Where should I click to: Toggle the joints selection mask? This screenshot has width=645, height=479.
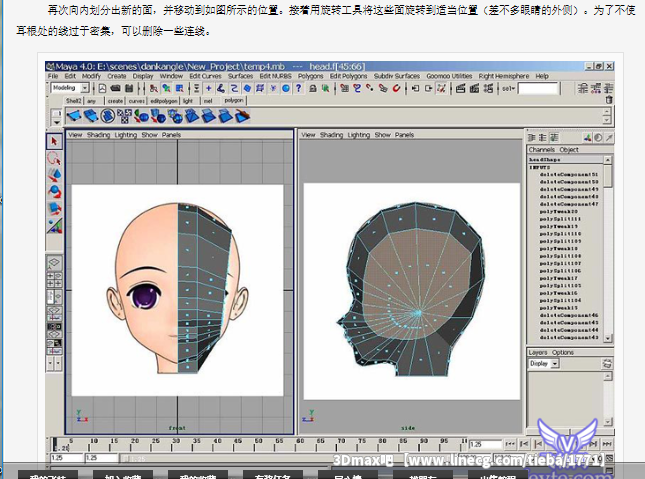pos(221,88)
